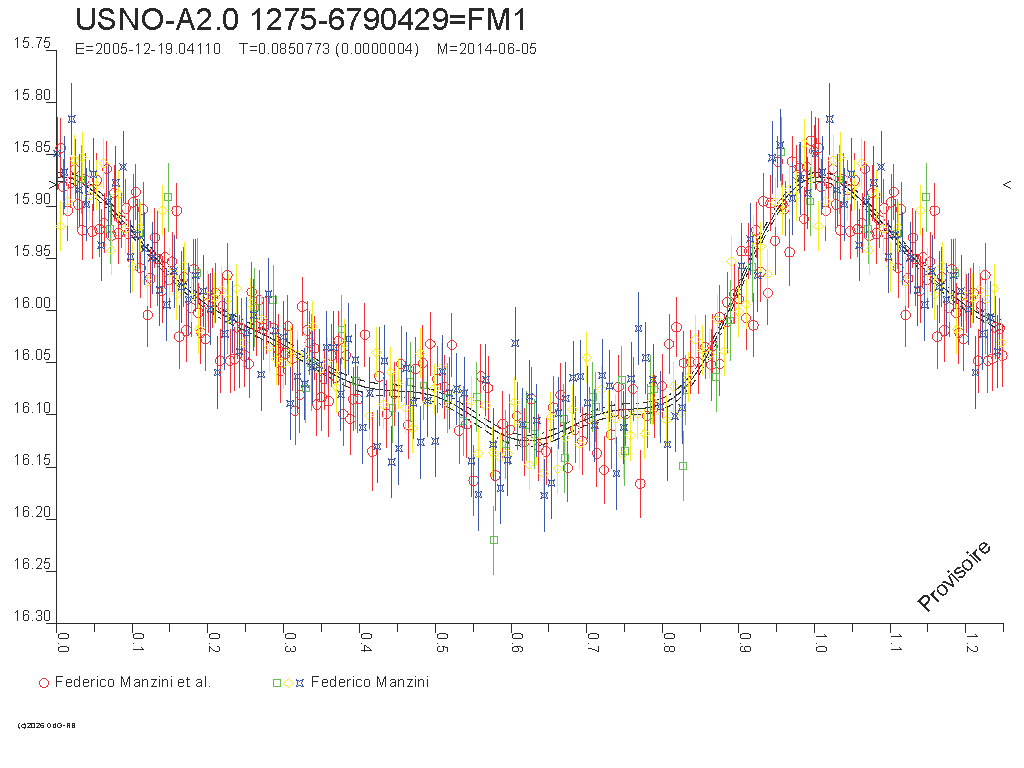Image resolution: width=1024 pixels, height=768 pixels.
Task: Click the yellow diamond legend marker
Action: coord(288,683)
